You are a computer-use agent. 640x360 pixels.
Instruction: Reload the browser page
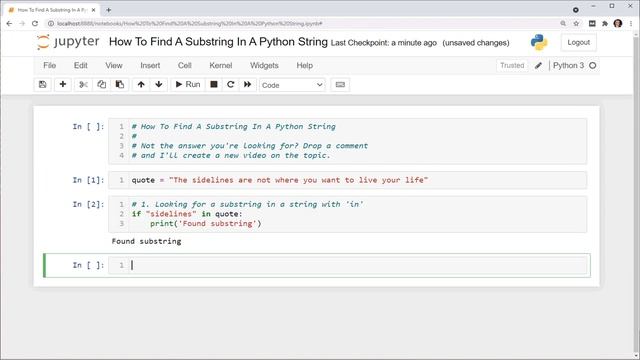tap(35, 24)
